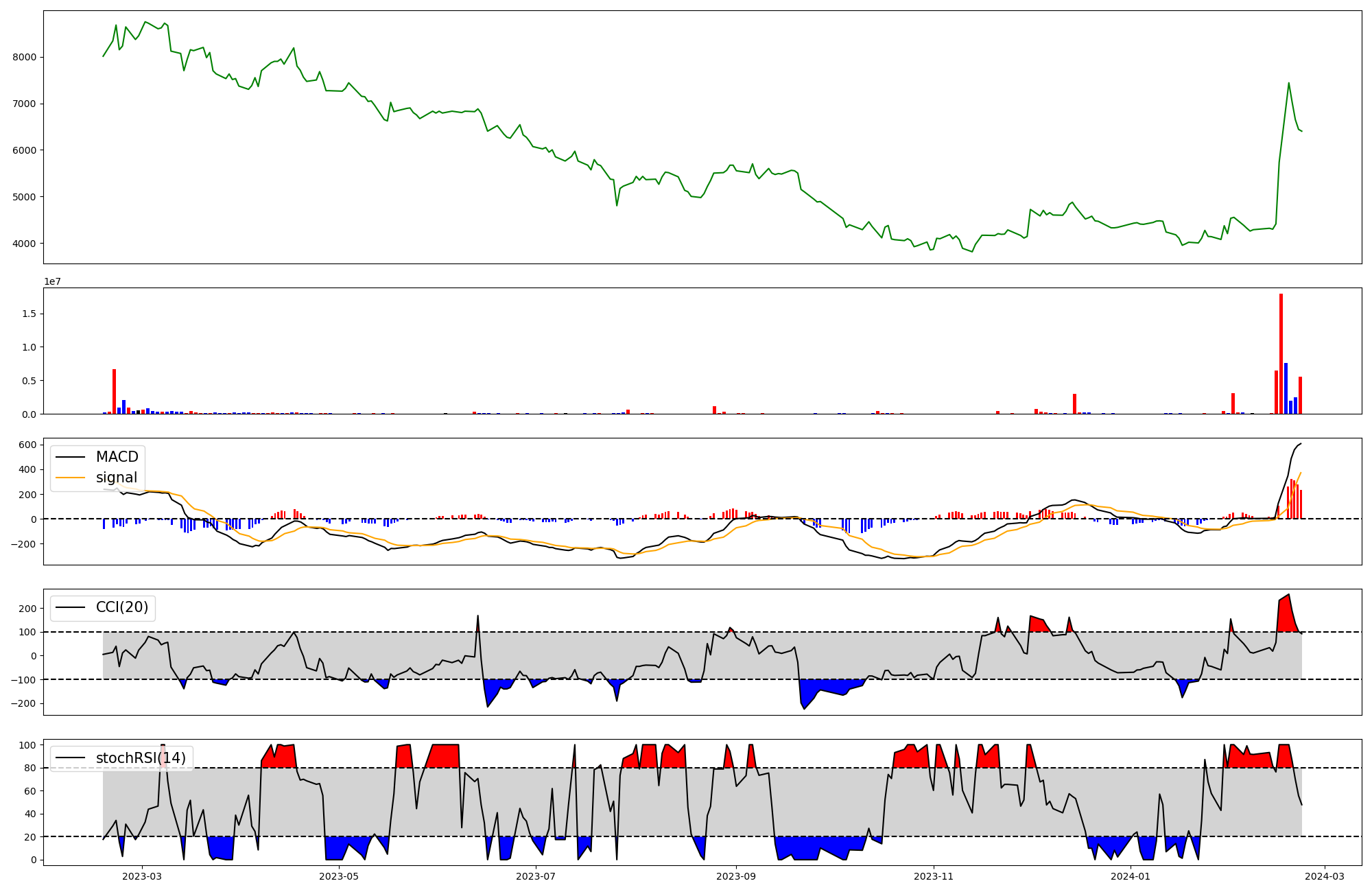Click the 2023-11 x-axis date label

[x=934, y=876]
